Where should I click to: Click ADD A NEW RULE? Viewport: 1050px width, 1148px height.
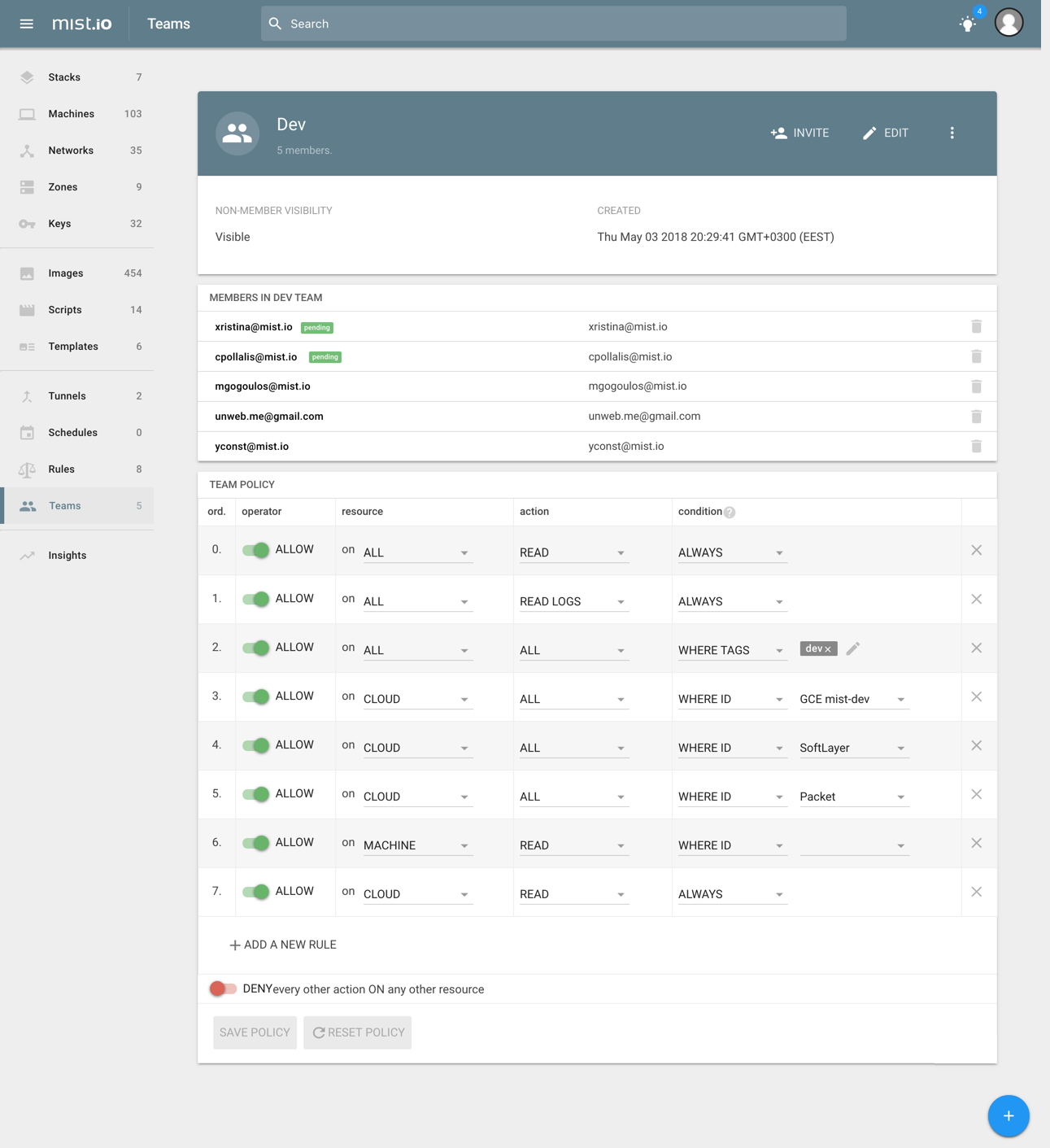[x=282, y=945]
